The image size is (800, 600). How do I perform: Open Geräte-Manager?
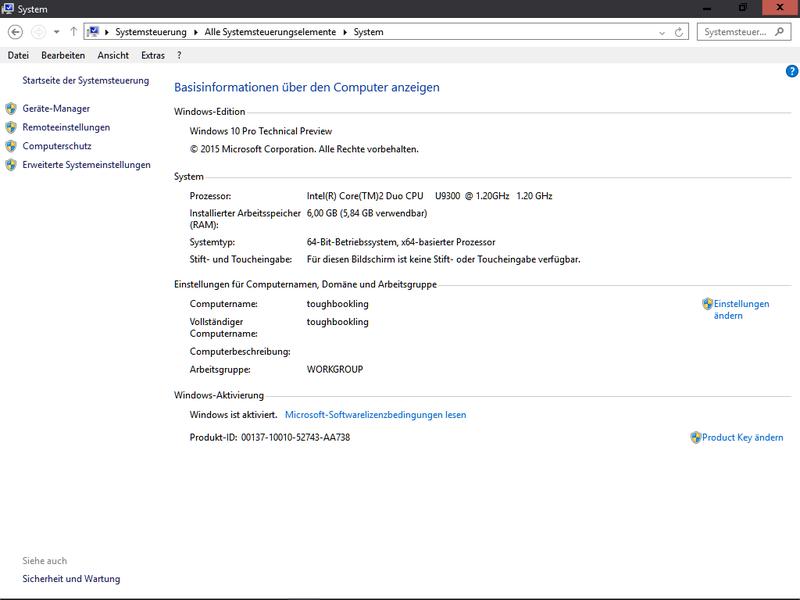[x=56, y=109]
